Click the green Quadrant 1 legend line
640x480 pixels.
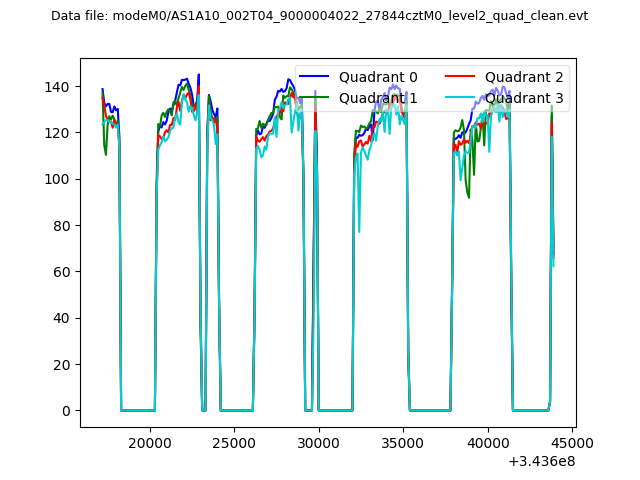pos(316,98)
